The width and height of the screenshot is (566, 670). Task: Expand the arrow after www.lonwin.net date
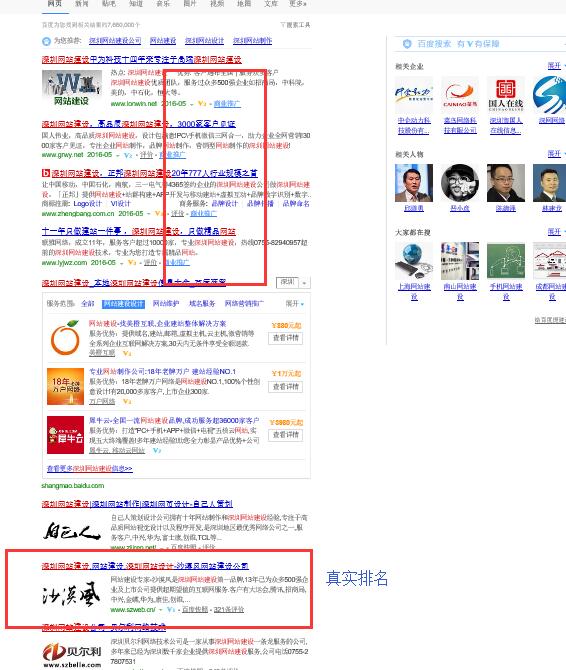coord(192,104)
